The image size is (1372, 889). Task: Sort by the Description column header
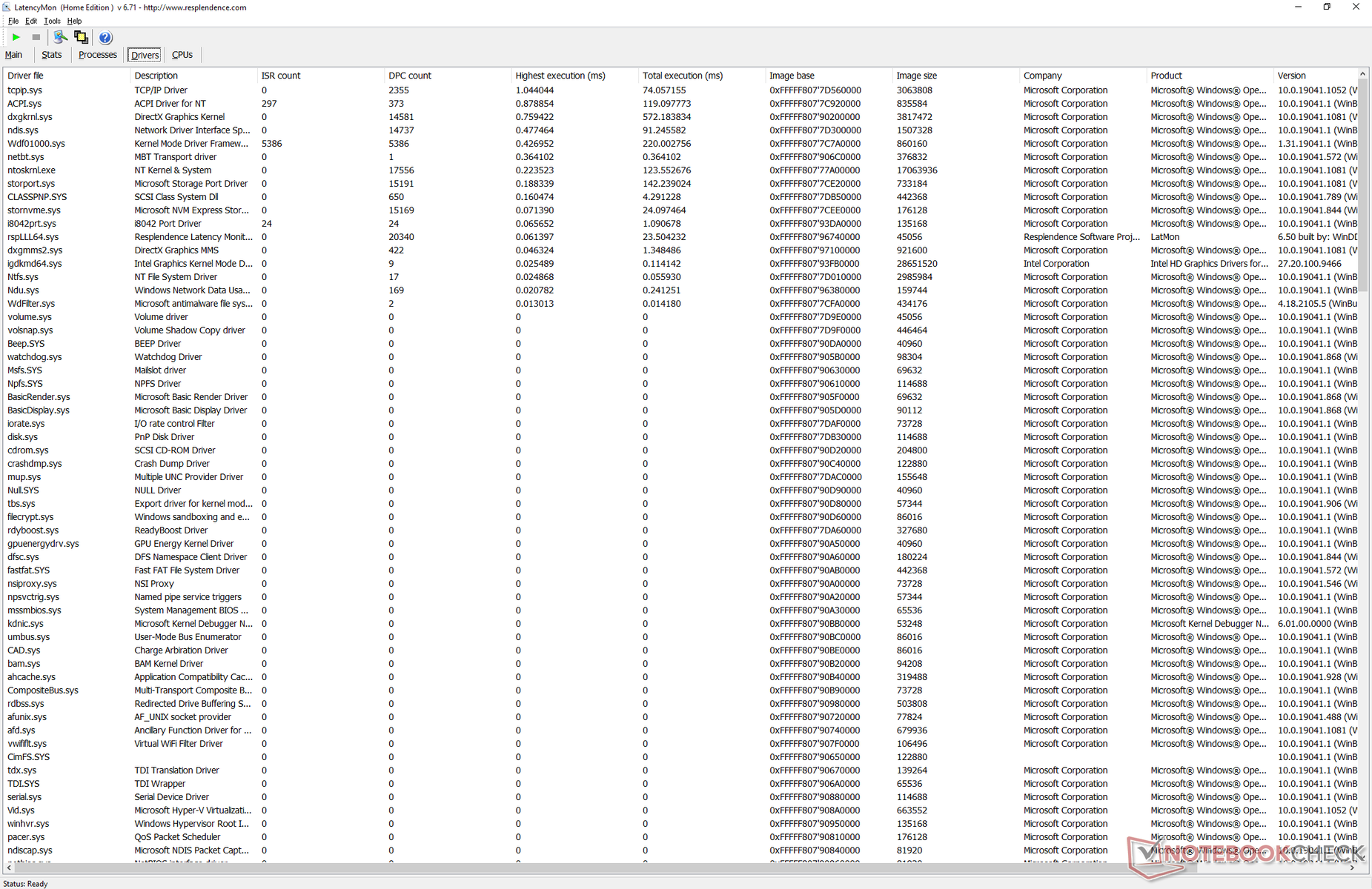tap(194, 76)
